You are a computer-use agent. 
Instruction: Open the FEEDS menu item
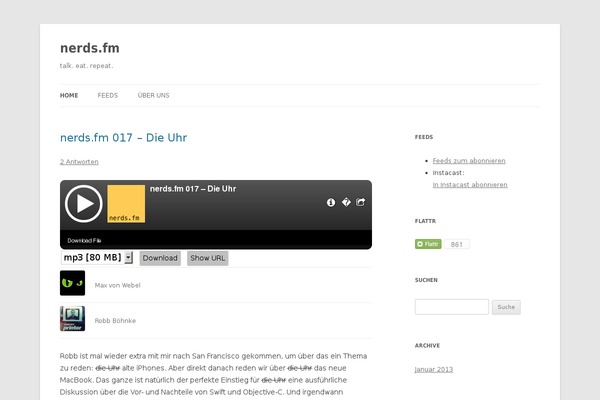[108, 95]
